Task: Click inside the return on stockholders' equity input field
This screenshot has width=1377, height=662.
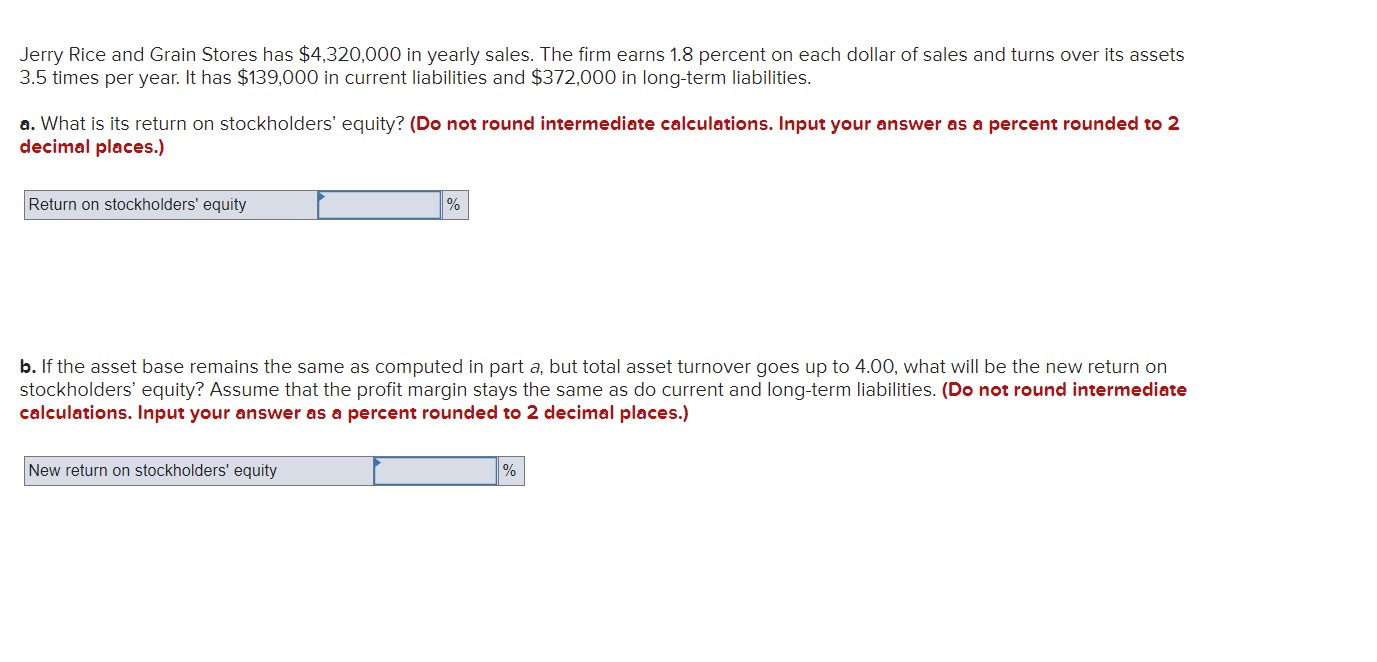Action: 380,205
